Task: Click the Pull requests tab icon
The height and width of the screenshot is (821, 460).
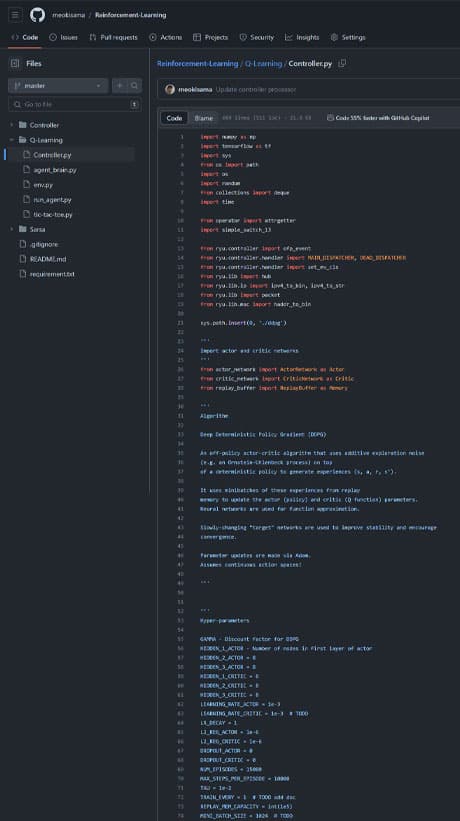Action: [x=93, y=37]
